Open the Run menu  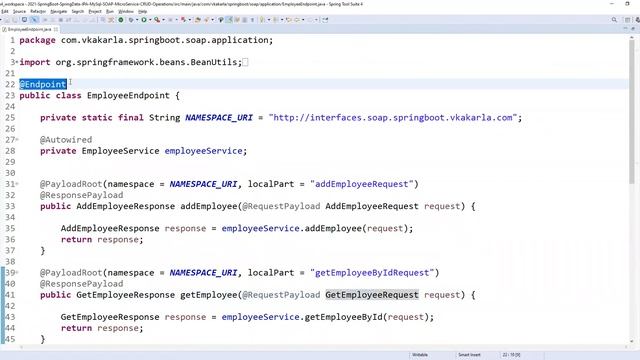[110, 11]
